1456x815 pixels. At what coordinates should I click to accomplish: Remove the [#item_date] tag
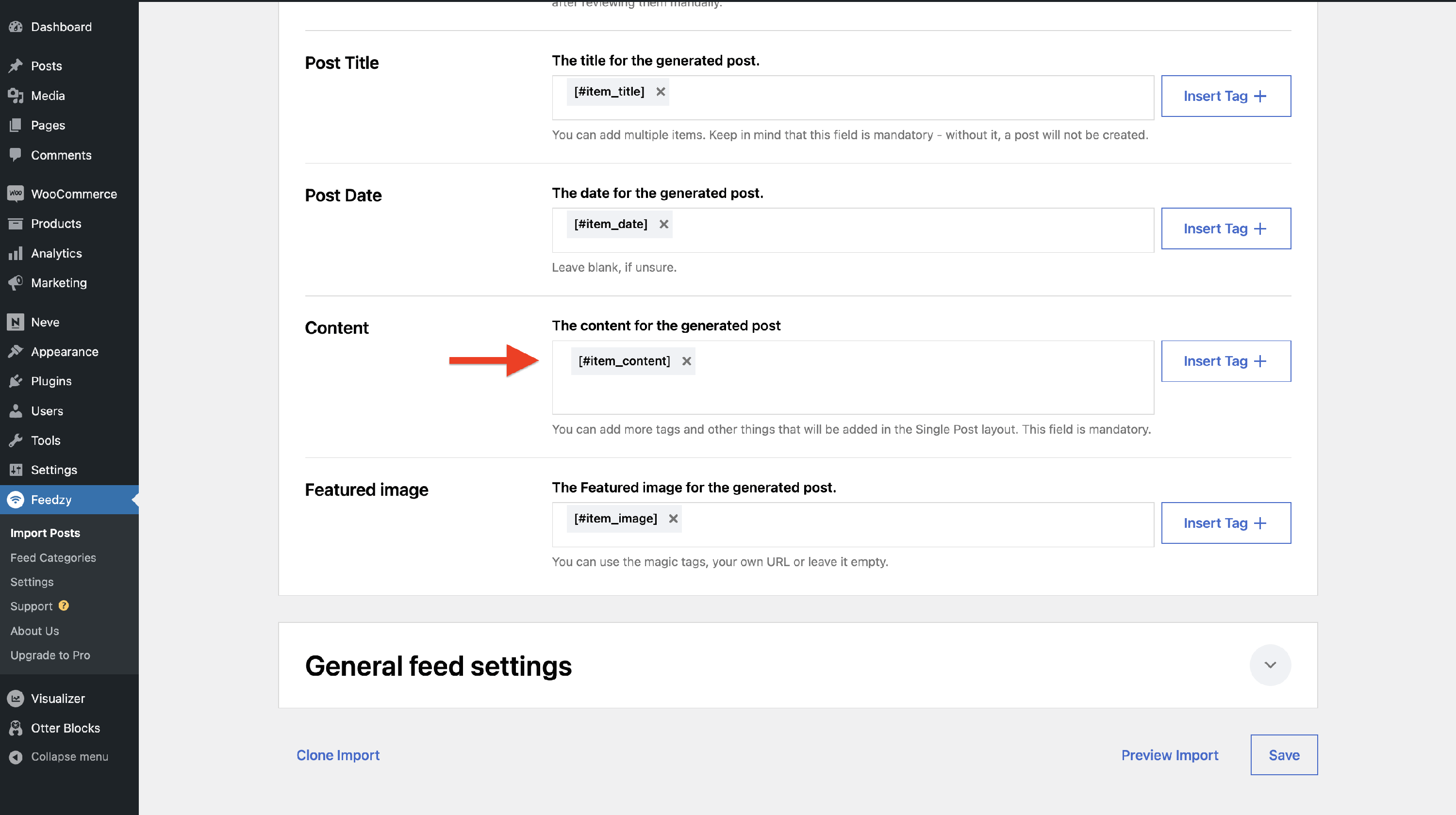click(663, 224)
